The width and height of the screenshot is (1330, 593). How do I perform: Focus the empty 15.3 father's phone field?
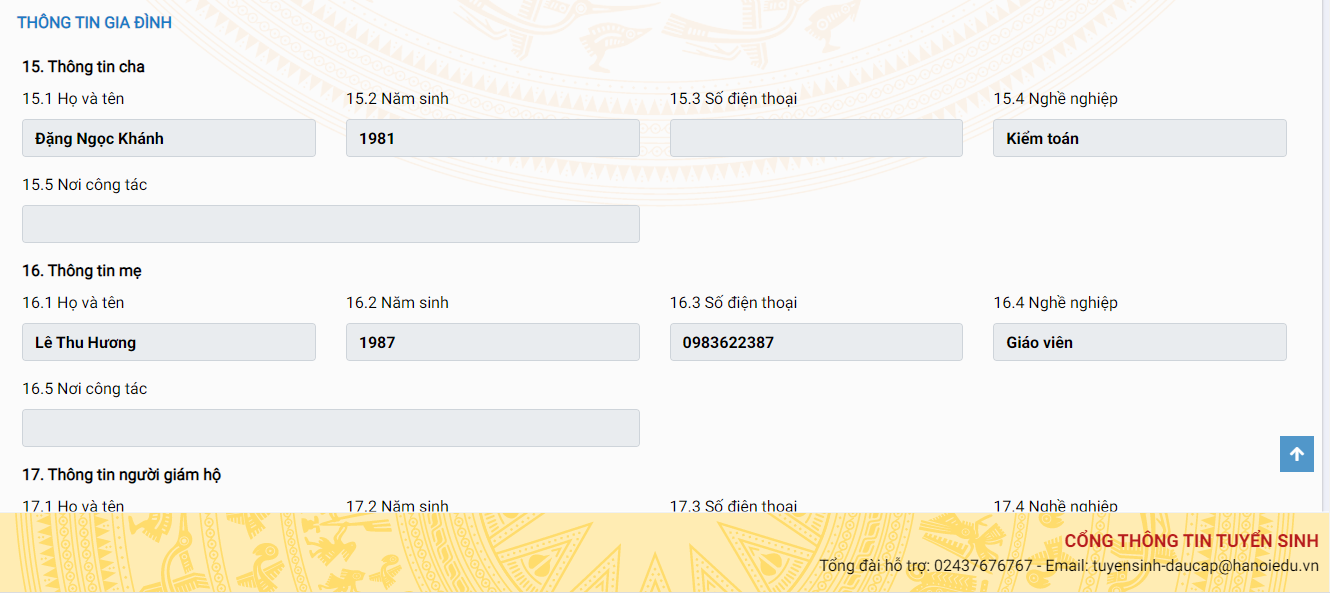816,139
